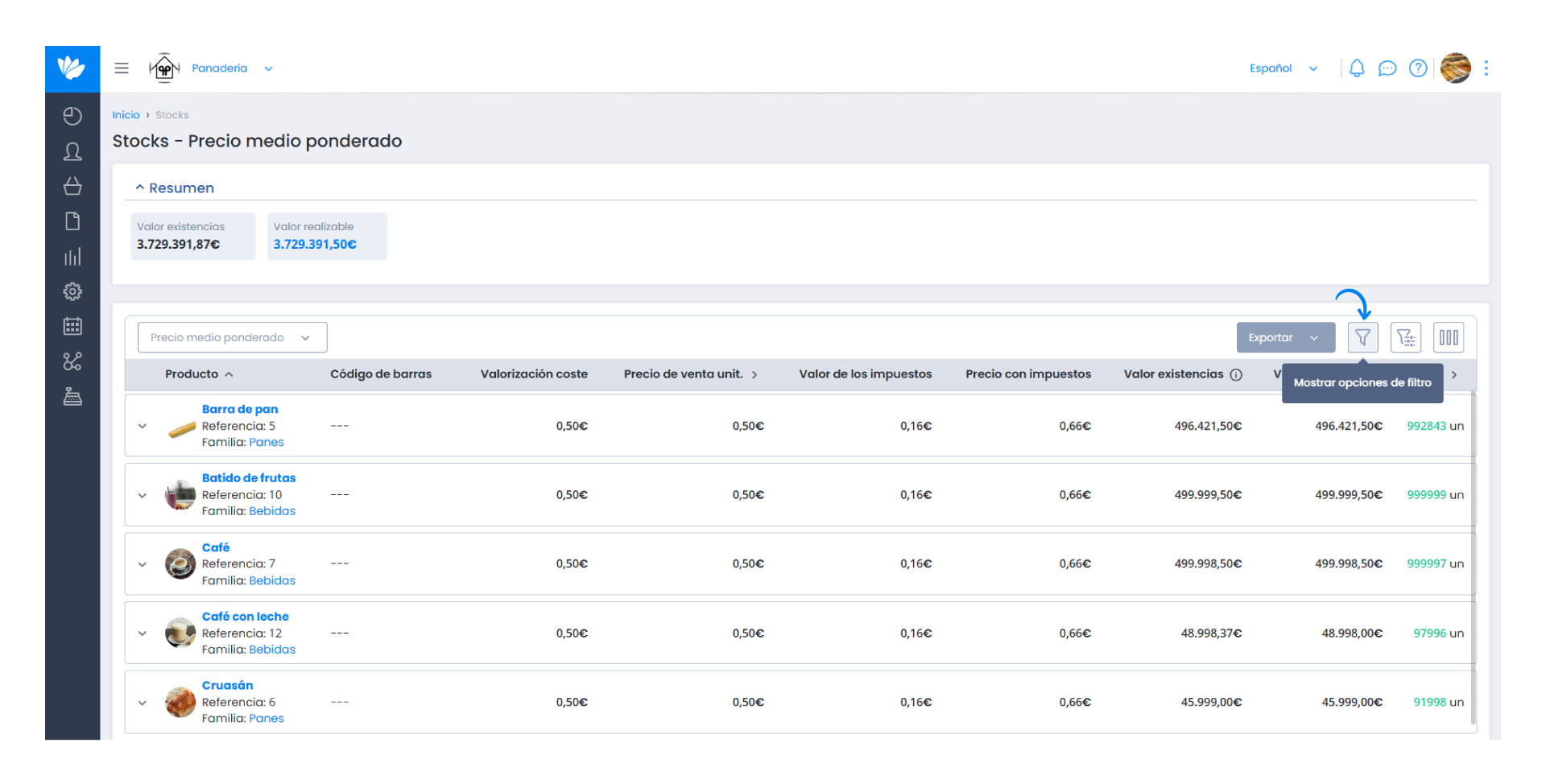This screenshot has height=784, width=1546.
Task: Open the reports bar chart icon in sidebar
Action: pyautogui.click(x=72, y=257)
